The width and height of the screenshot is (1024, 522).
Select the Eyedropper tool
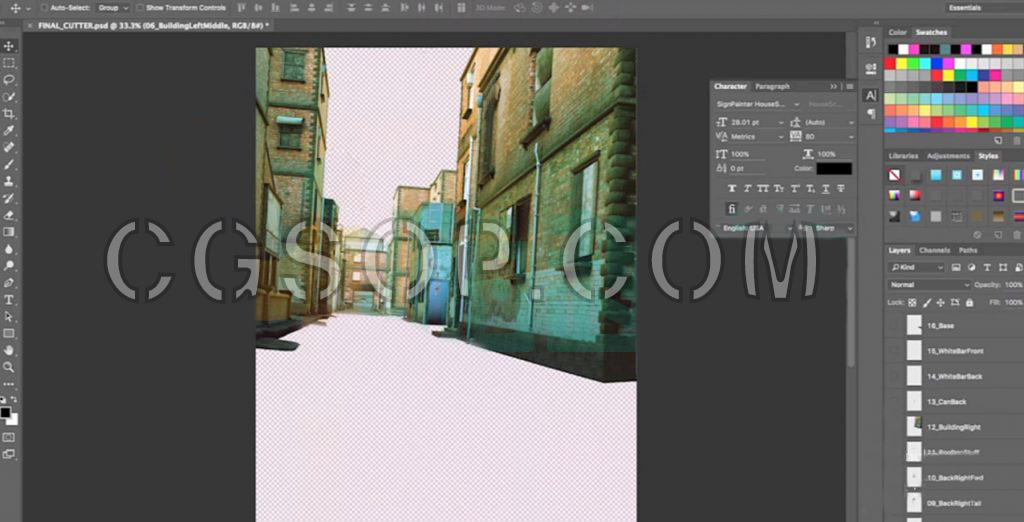[x=9, y=131]
